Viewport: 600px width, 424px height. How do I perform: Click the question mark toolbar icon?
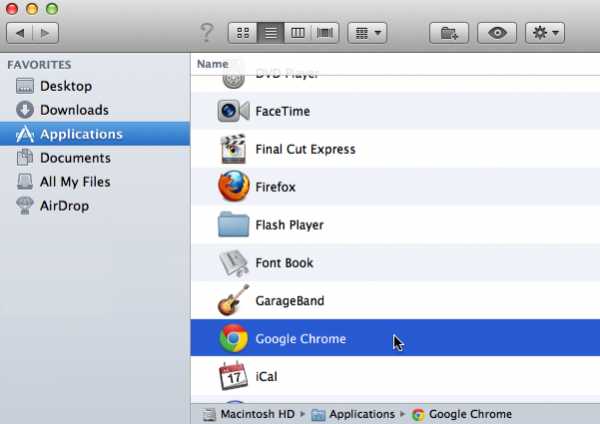coord(207,33)
